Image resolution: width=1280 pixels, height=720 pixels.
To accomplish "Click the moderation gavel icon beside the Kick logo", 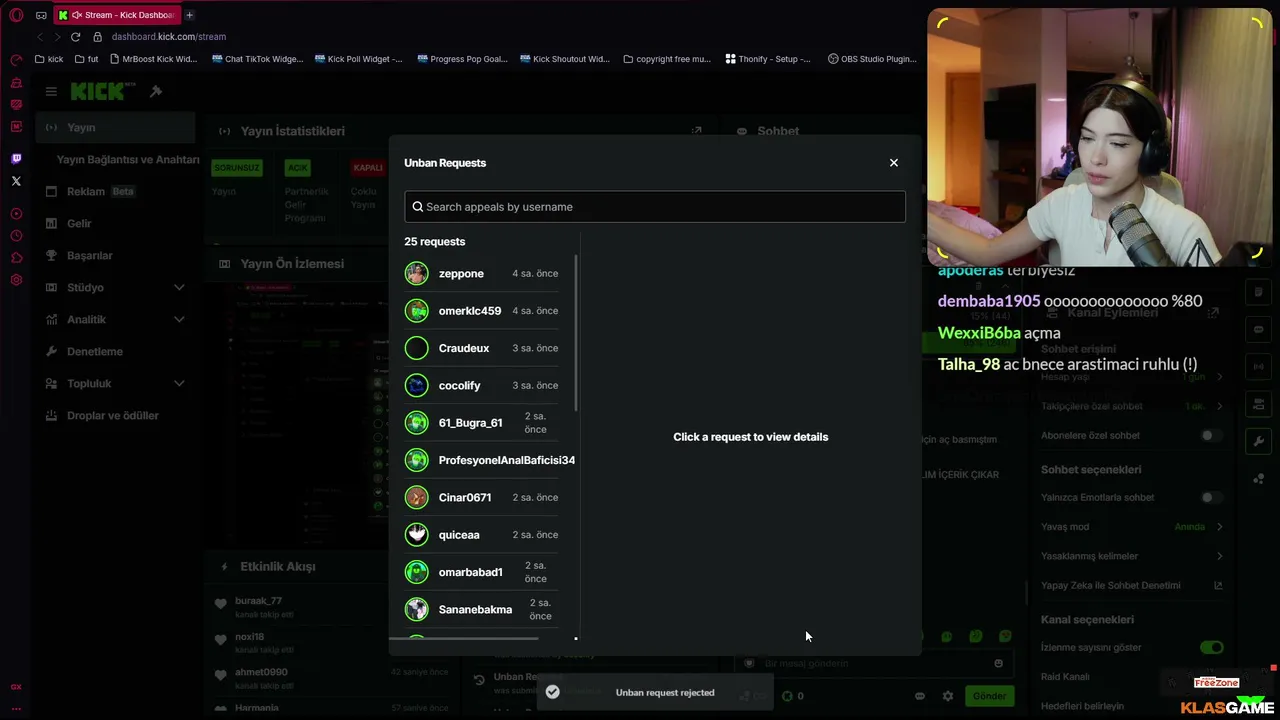I will 156,91.
